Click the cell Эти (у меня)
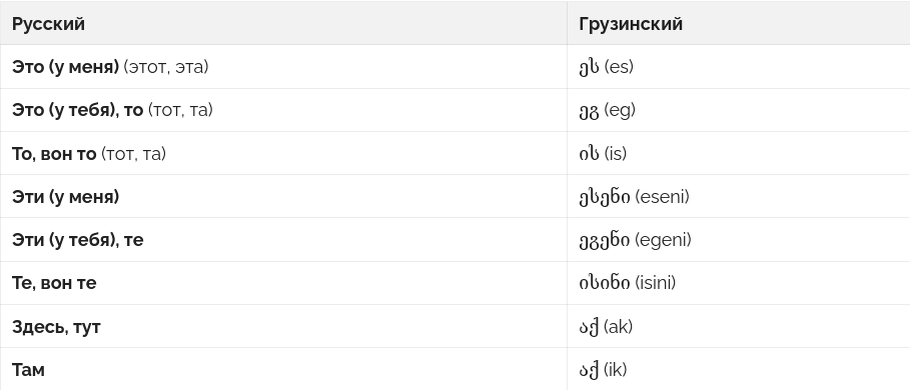Screen dimensions: 910x390 coord(284,197)
